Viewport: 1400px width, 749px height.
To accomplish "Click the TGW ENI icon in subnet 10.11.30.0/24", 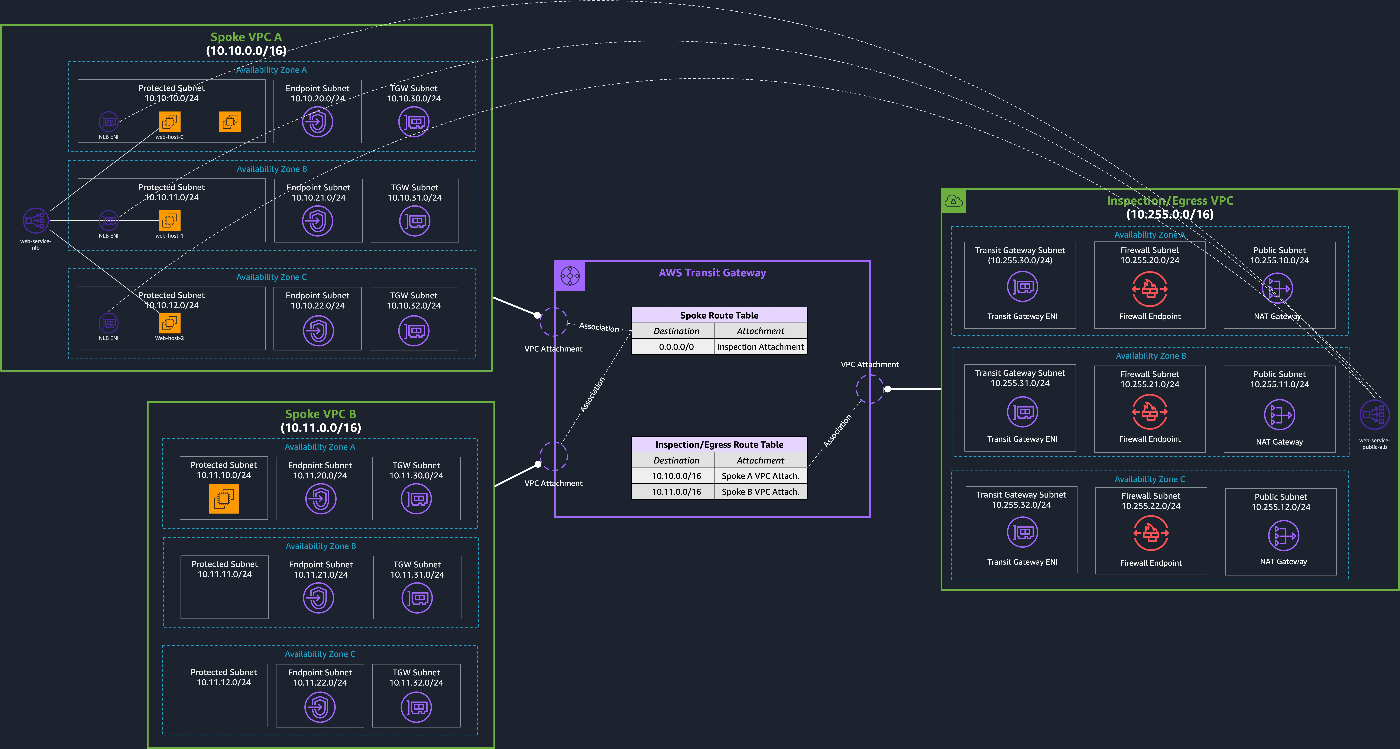I will (416, 498).
